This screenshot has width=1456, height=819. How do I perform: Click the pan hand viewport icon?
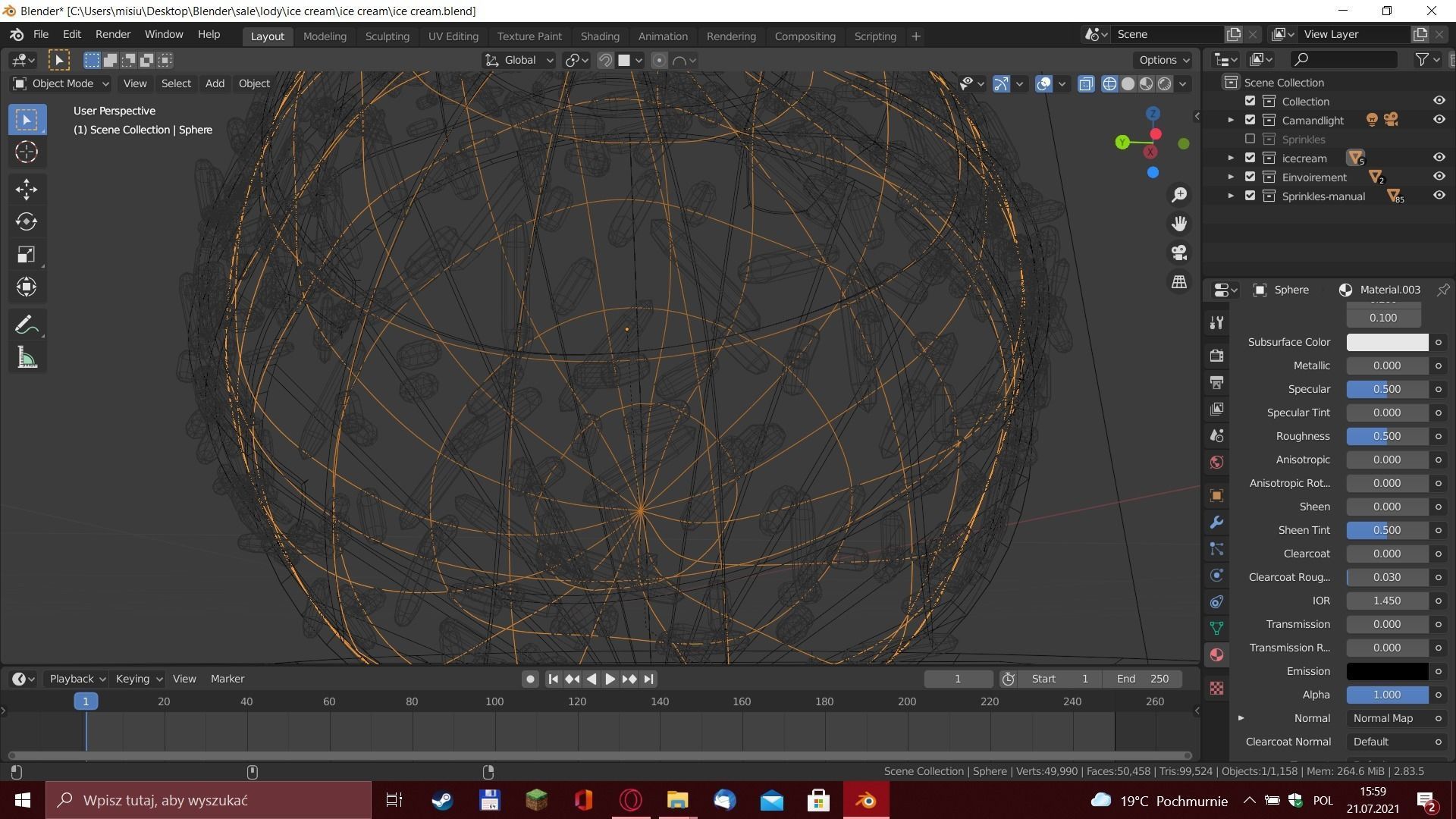tap(1179, 224)
